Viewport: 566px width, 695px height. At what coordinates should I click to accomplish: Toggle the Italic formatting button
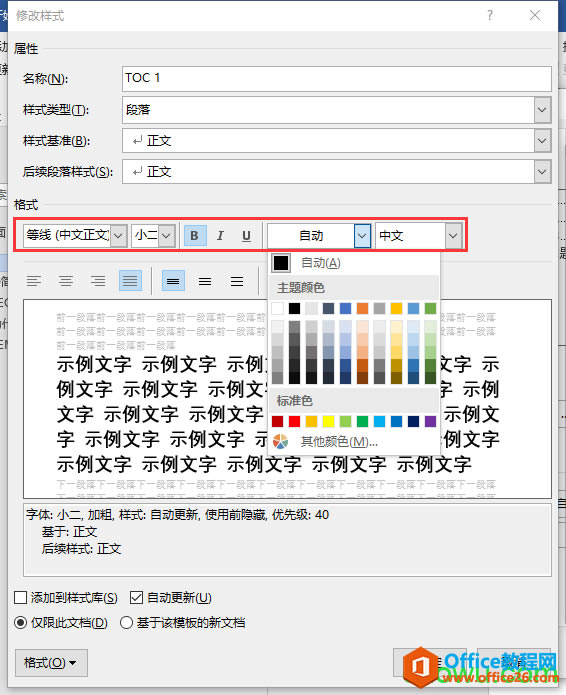pyautogui.click(x=220, y=235)
